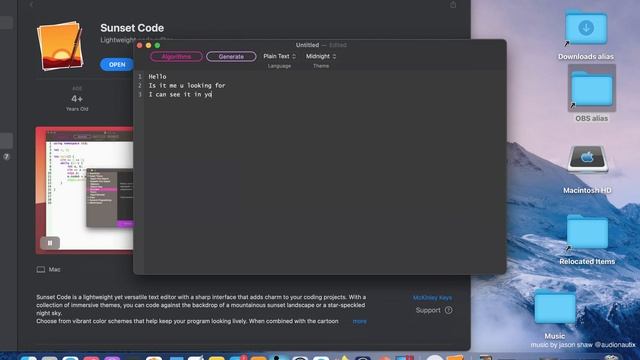640x360 pixels.
Task: Minimize the Untitled editor window
Action: tap(149, 45)
